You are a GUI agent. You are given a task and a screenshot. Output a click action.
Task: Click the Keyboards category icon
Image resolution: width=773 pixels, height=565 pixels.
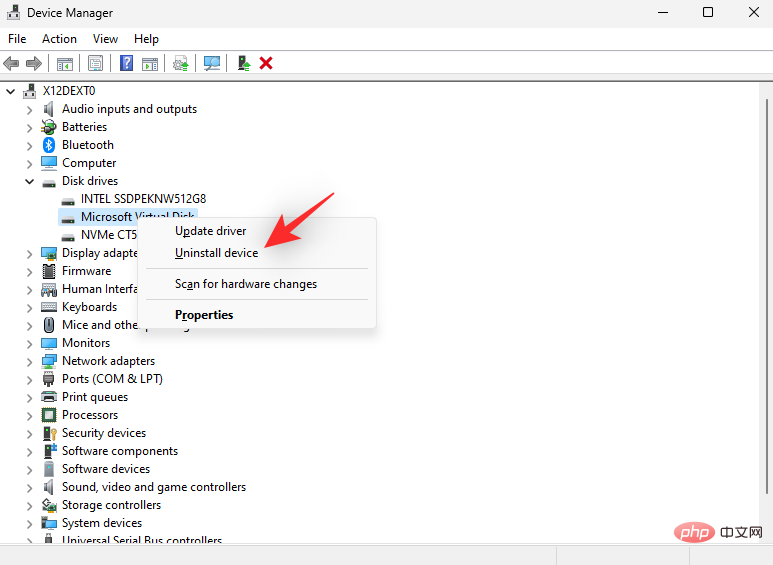[49, 307]
